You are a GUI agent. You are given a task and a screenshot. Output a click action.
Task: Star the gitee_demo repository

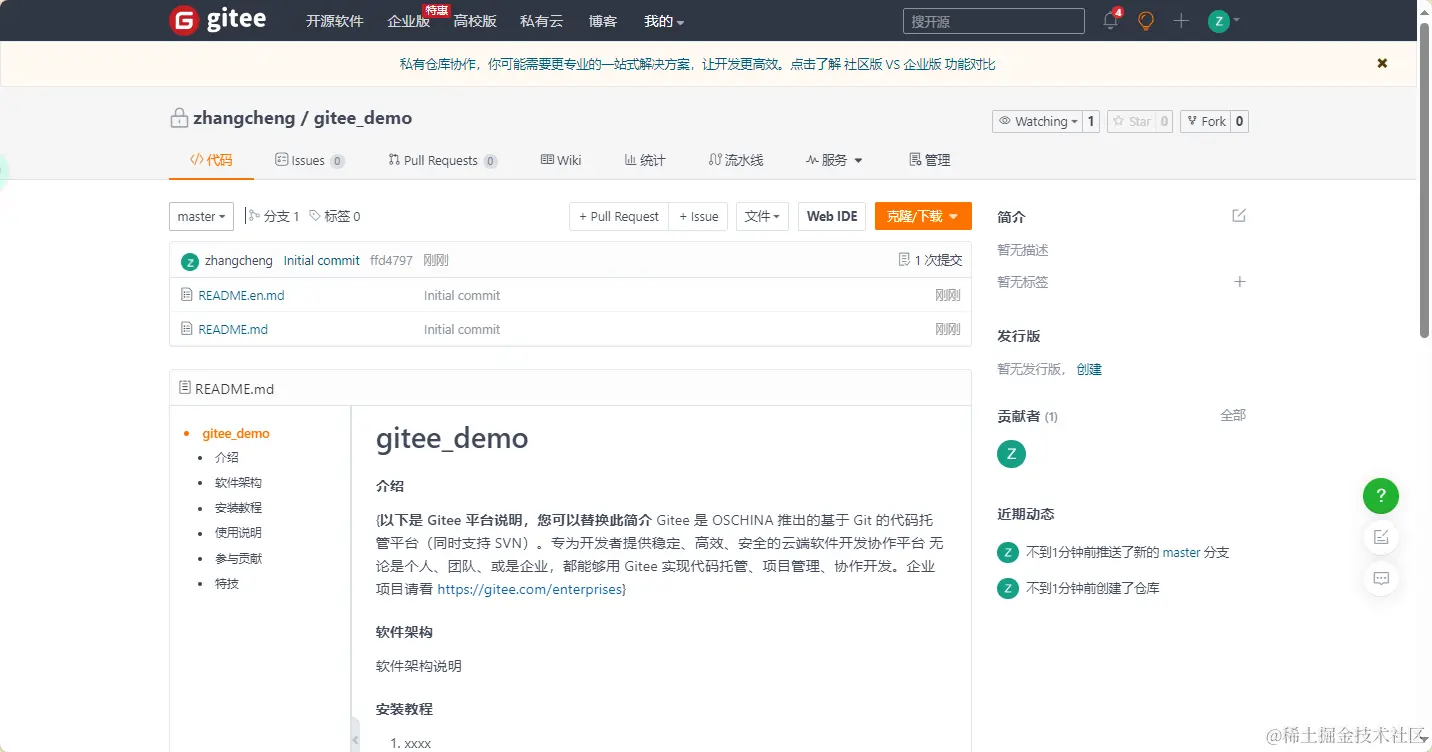point(1131,121)
